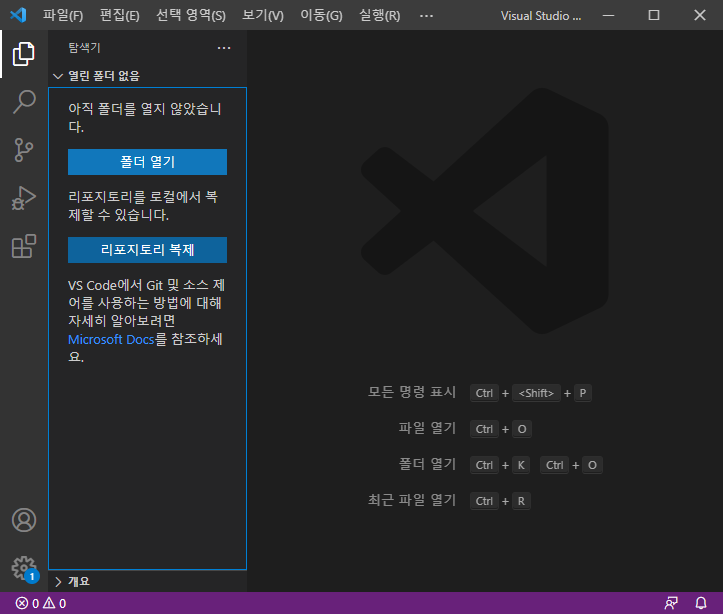Open the Explorer view in activity bar
Viewport: 723px width, 614px height.
point(24,54)
